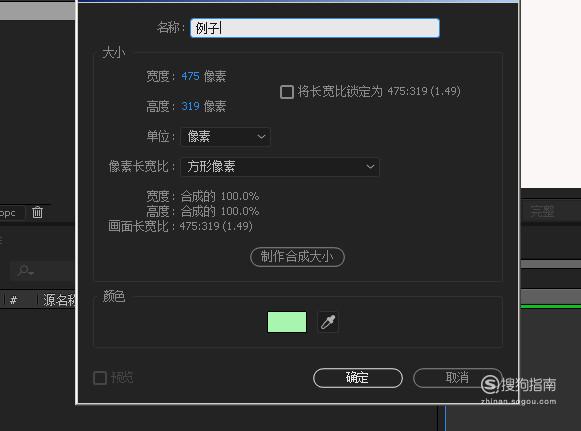Click the 宽度 合成的 100.0% text
The image size is (581, 431).
click(x=202, y=196)
